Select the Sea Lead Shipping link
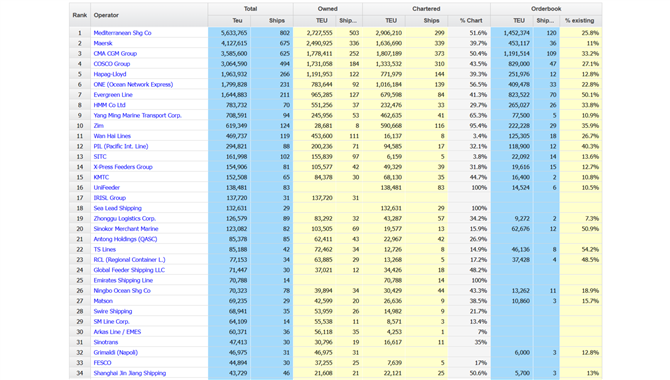 click(118, 208)
